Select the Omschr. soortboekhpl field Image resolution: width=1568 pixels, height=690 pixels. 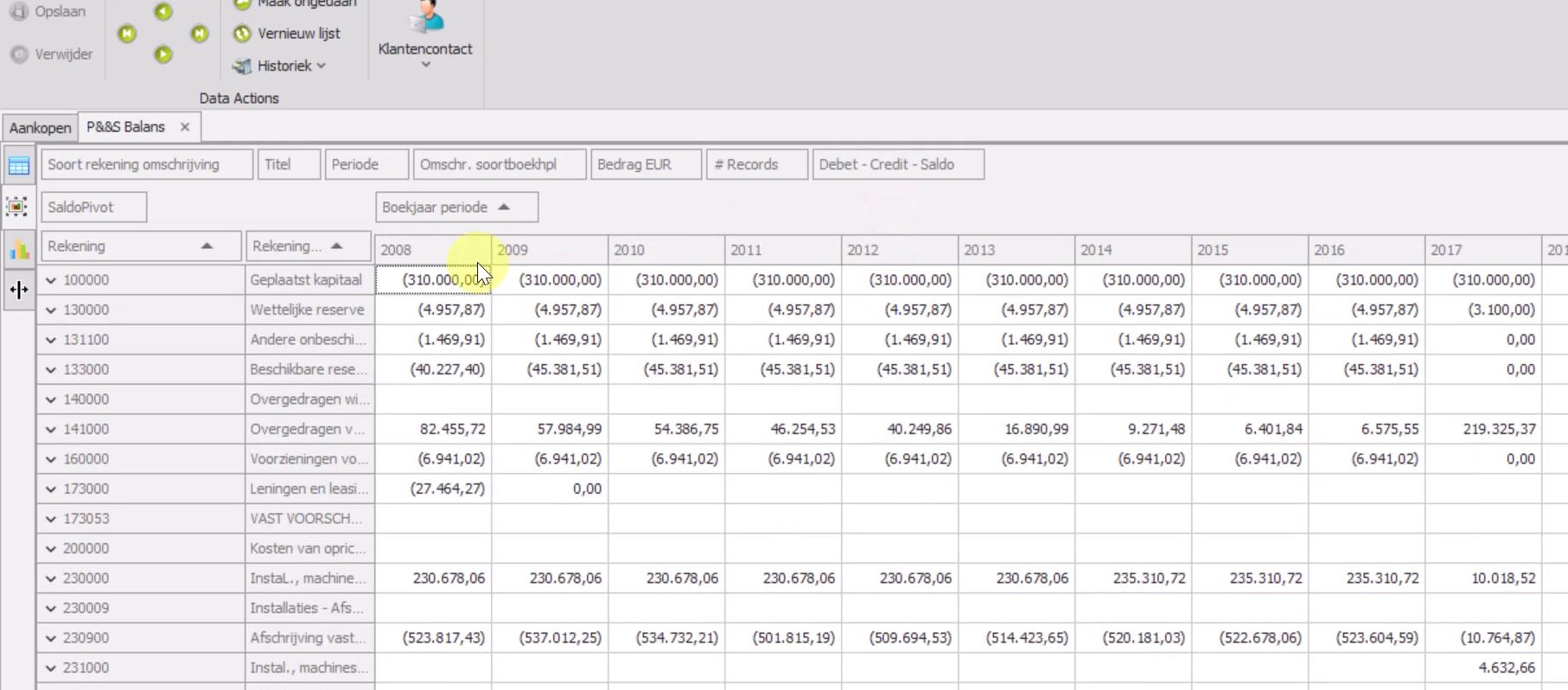pos(500,164)
